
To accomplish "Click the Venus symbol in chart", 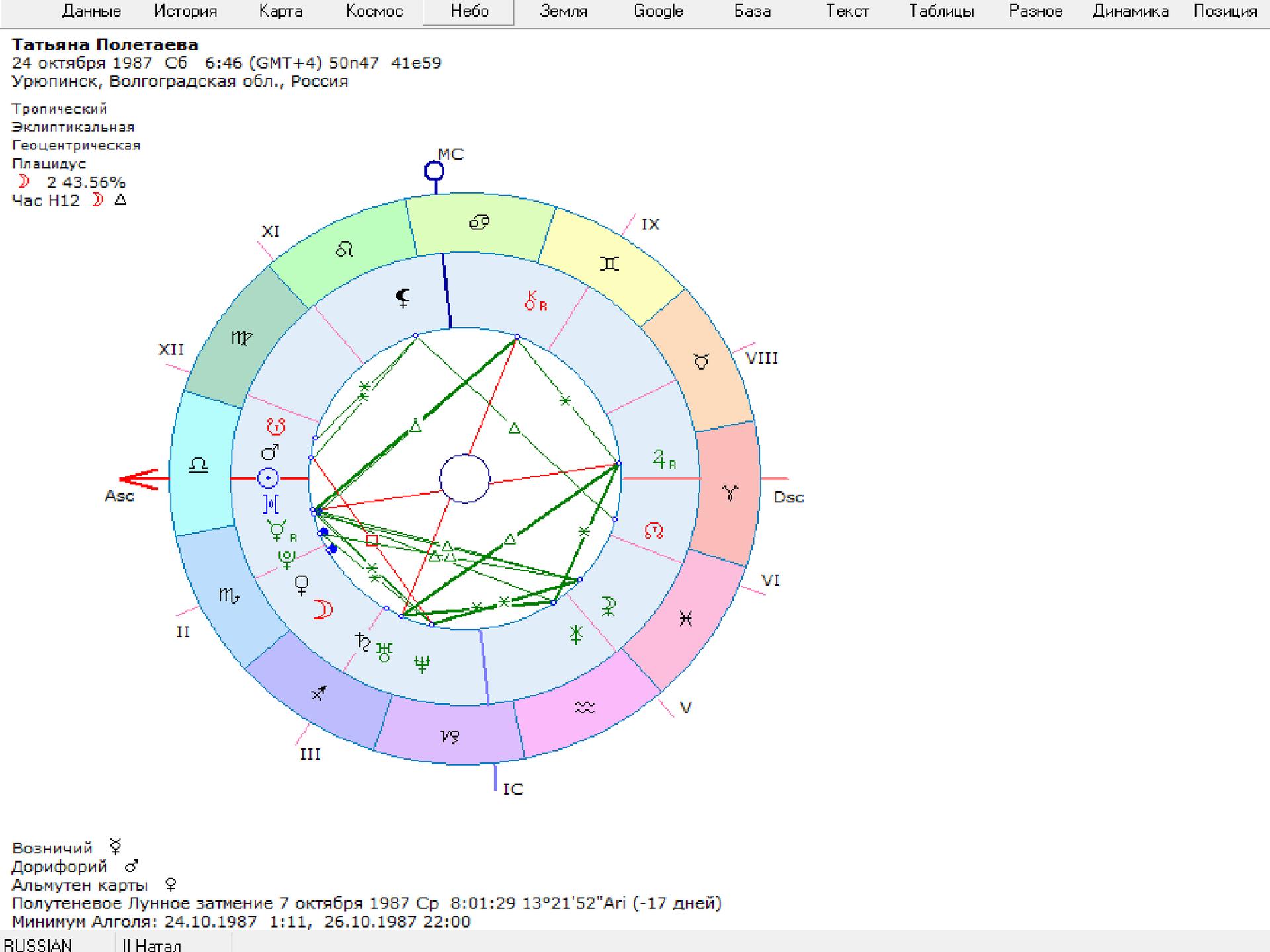I will pos(302,585).
